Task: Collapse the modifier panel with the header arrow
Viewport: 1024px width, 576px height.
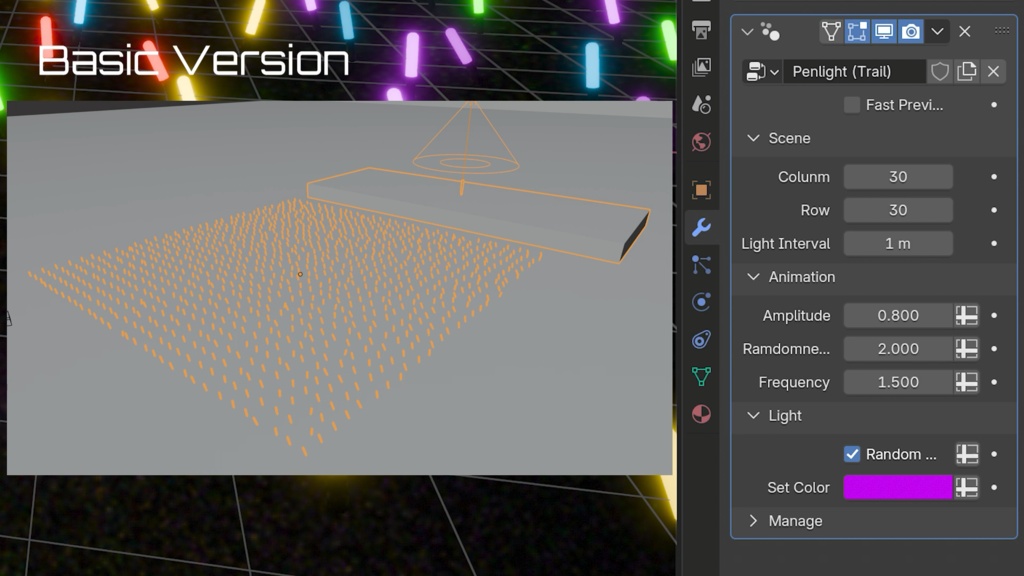Action: (x=748, y=31)
